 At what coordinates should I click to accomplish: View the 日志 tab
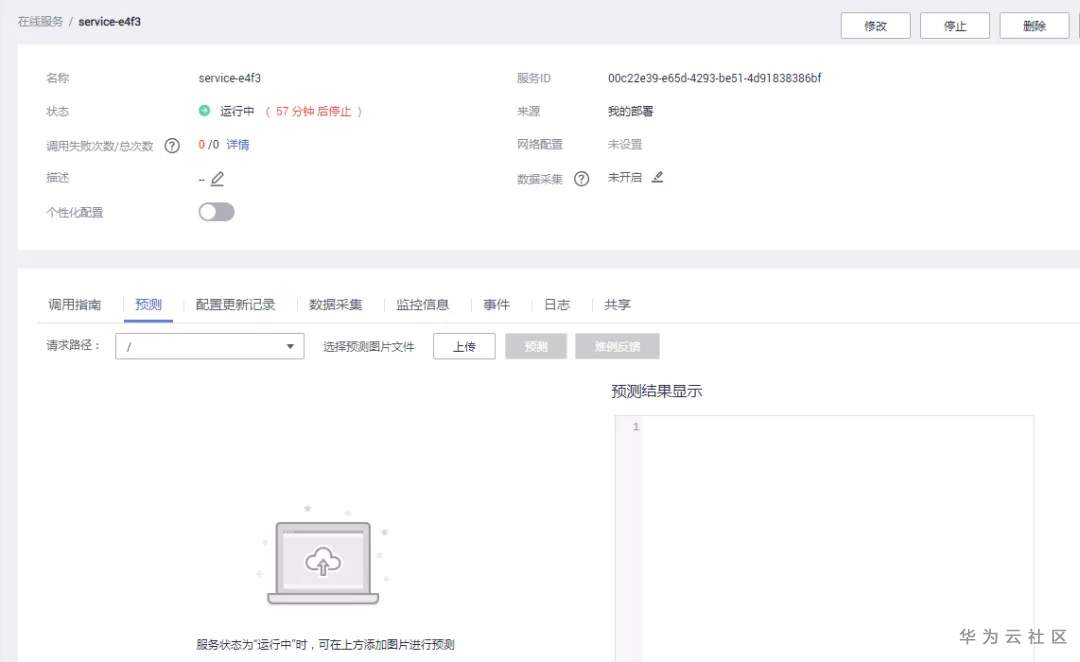tap(557, 304)
